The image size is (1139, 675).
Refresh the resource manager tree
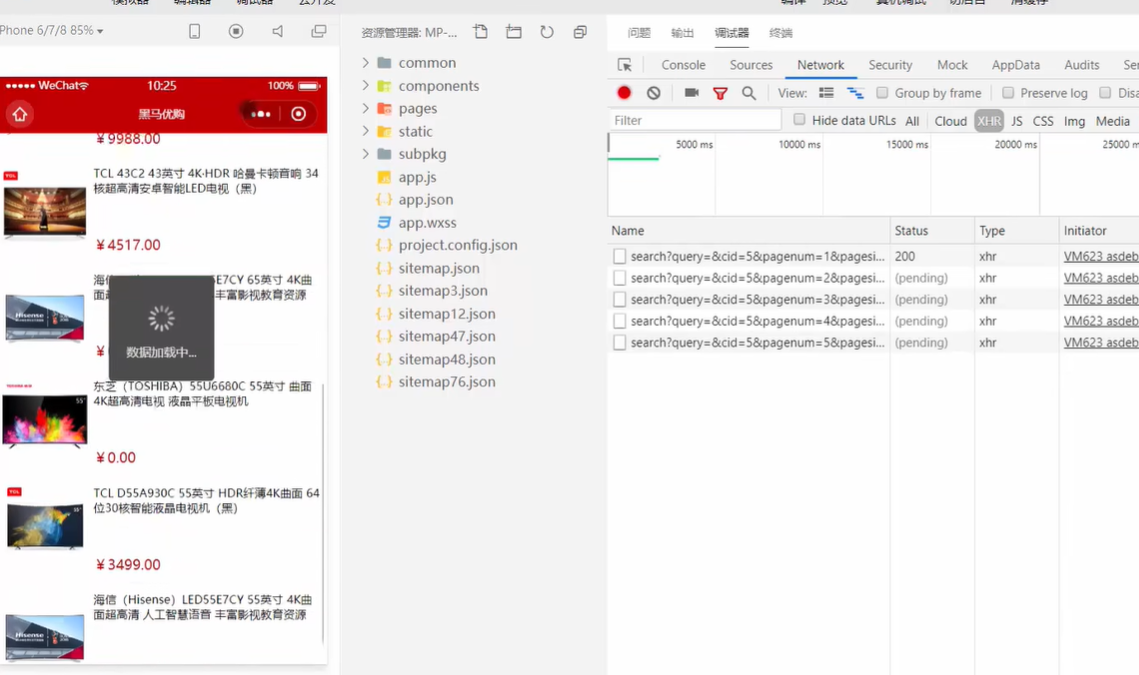(x=547, y=32)
